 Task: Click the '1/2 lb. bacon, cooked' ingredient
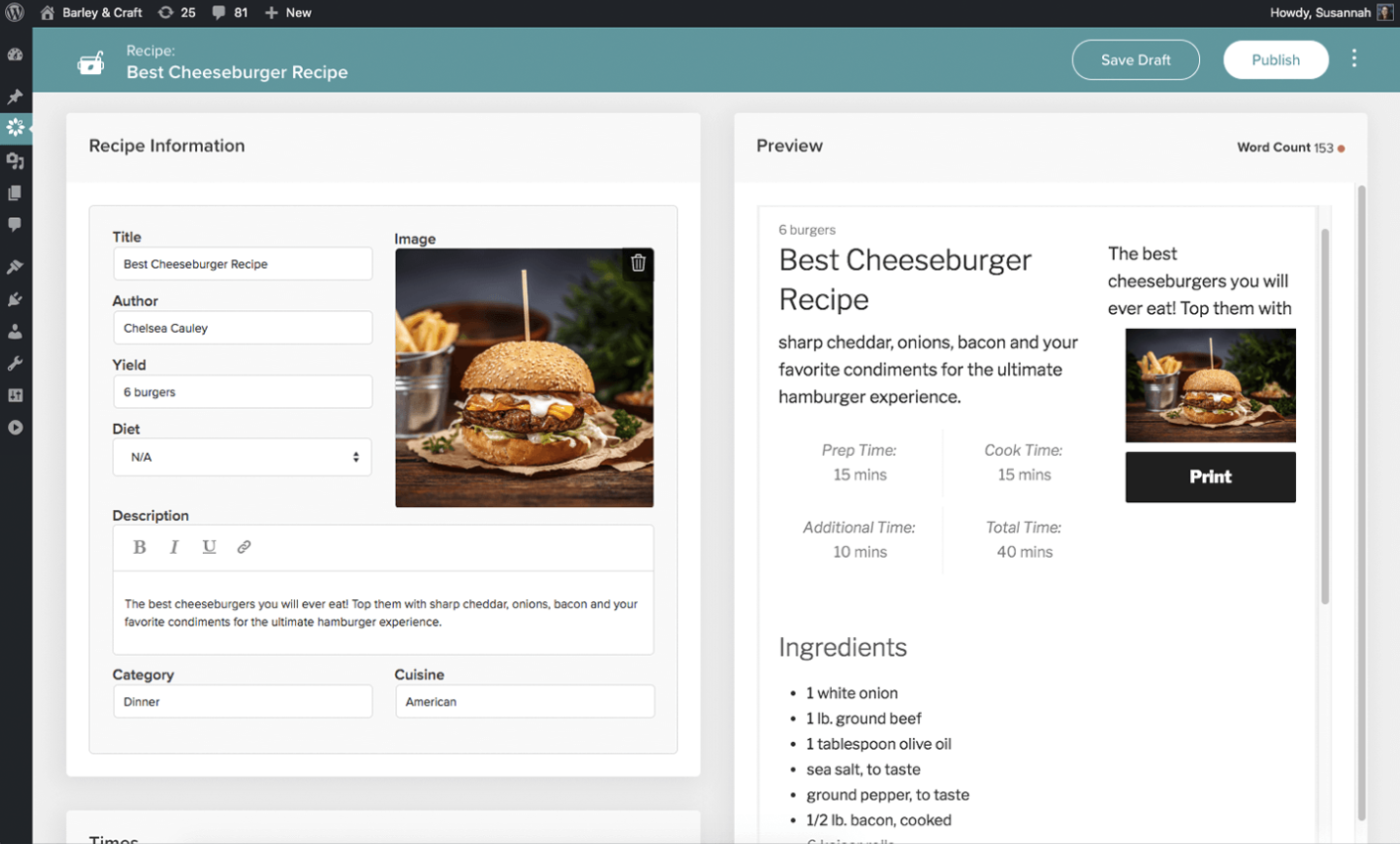(x=878, y=820)
